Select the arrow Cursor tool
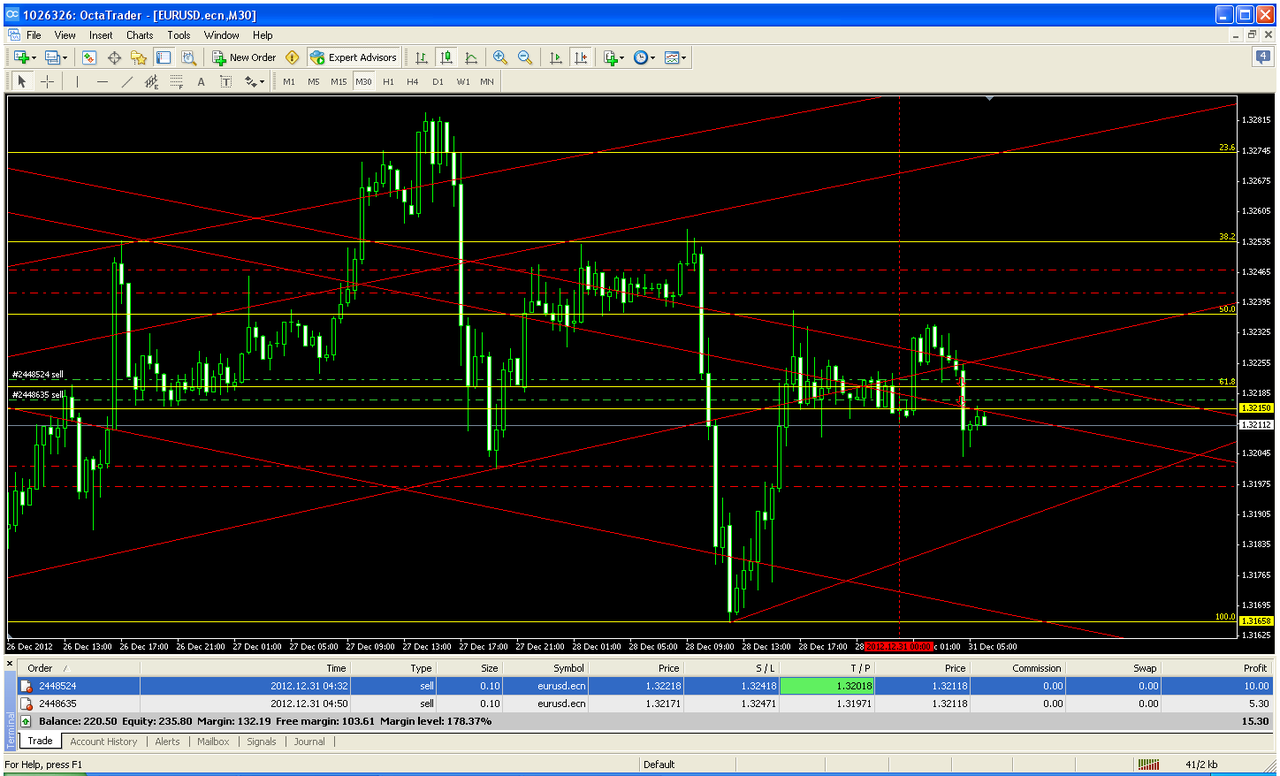Viewport: 1280px width, 776px height. click(22, 81)
